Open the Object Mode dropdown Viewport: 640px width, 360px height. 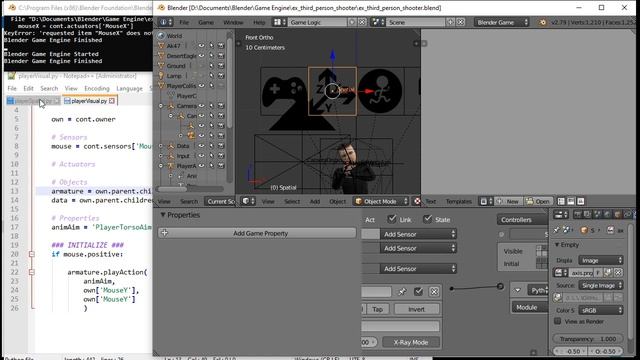coord(381,201)
